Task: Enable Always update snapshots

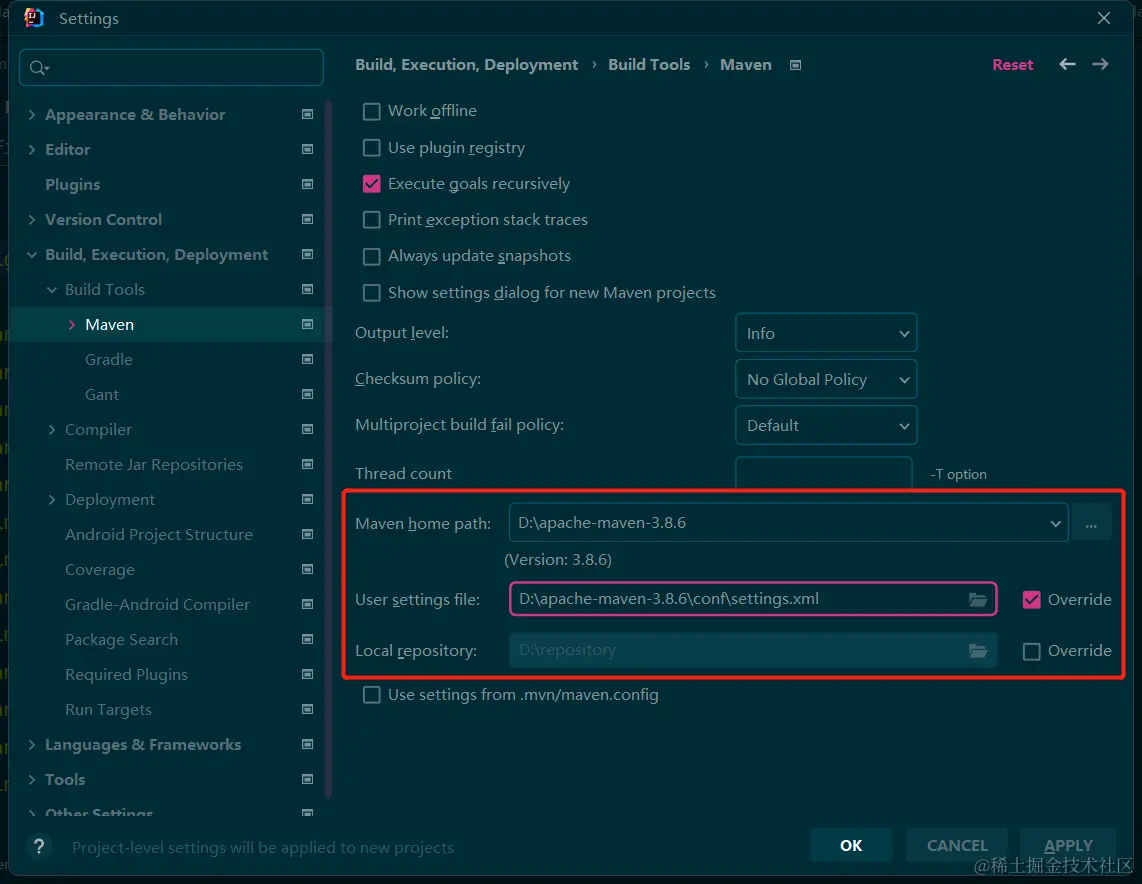Action: point(371,256)
